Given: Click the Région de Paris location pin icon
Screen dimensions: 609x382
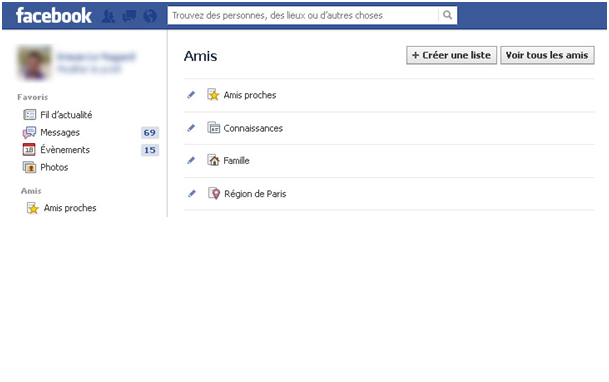Looking at the screenshot, I should (x=214, y=193).
